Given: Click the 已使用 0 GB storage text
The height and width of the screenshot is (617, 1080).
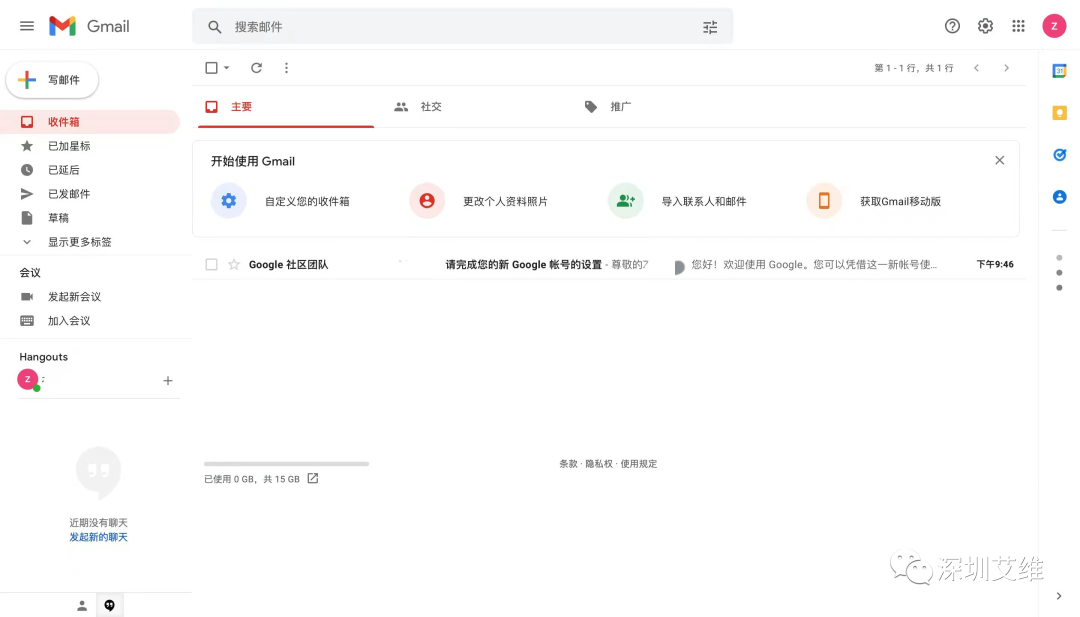Looking at the screenshot, I should pyautogui.click(x=252, y=479).
